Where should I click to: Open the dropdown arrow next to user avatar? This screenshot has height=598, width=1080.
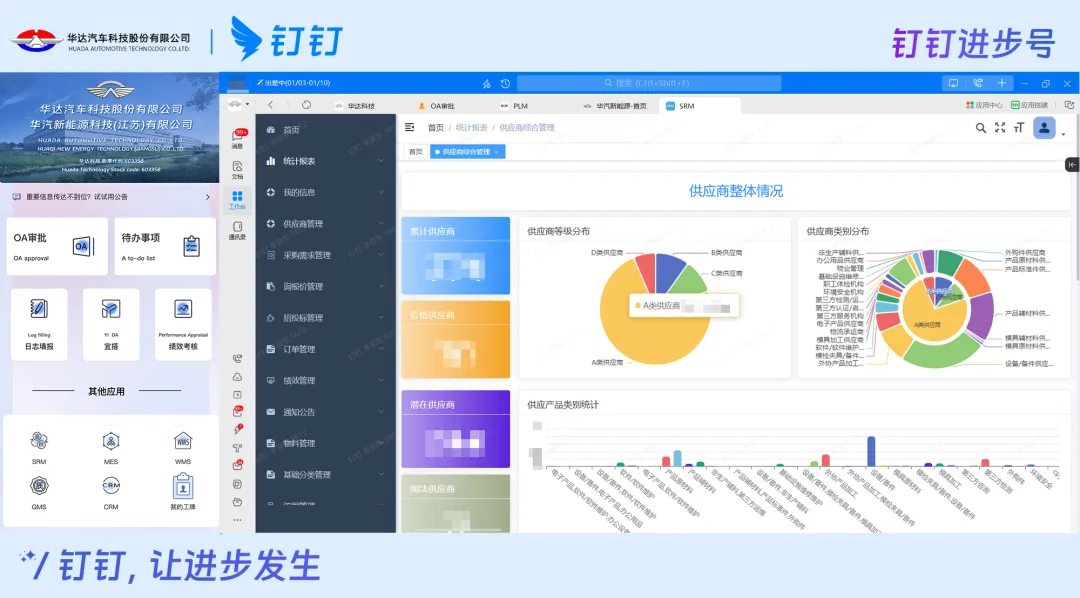click(x=1063, y=134)
